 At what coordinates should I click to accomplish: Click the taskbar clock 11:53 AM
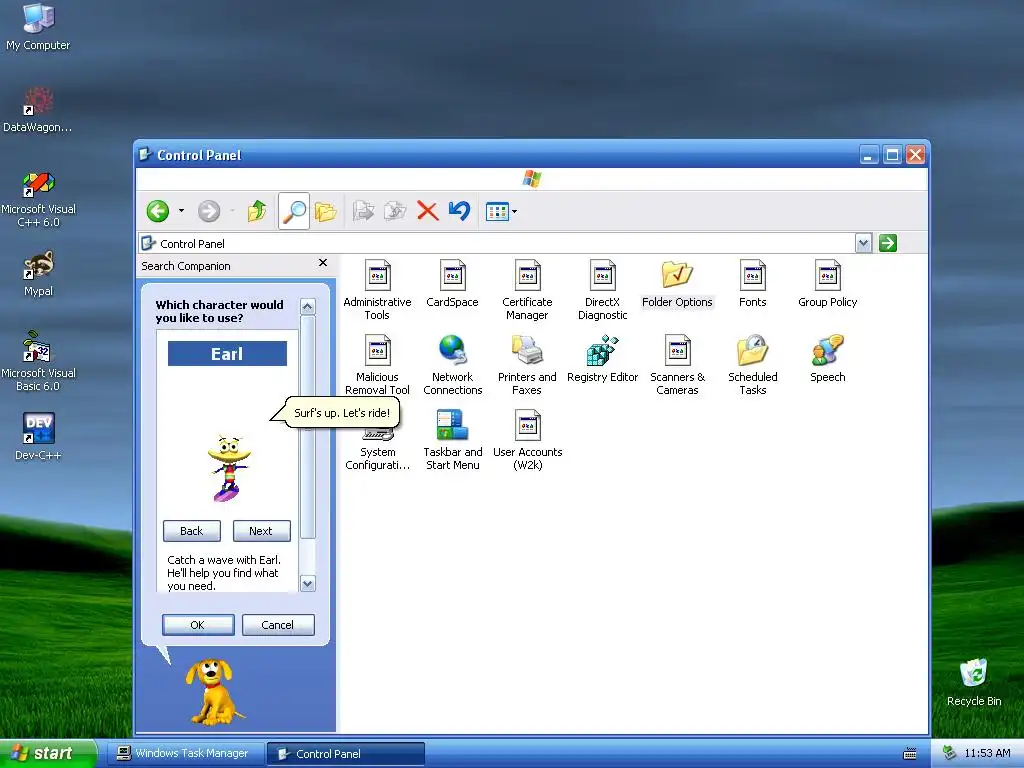pos(987,754)
